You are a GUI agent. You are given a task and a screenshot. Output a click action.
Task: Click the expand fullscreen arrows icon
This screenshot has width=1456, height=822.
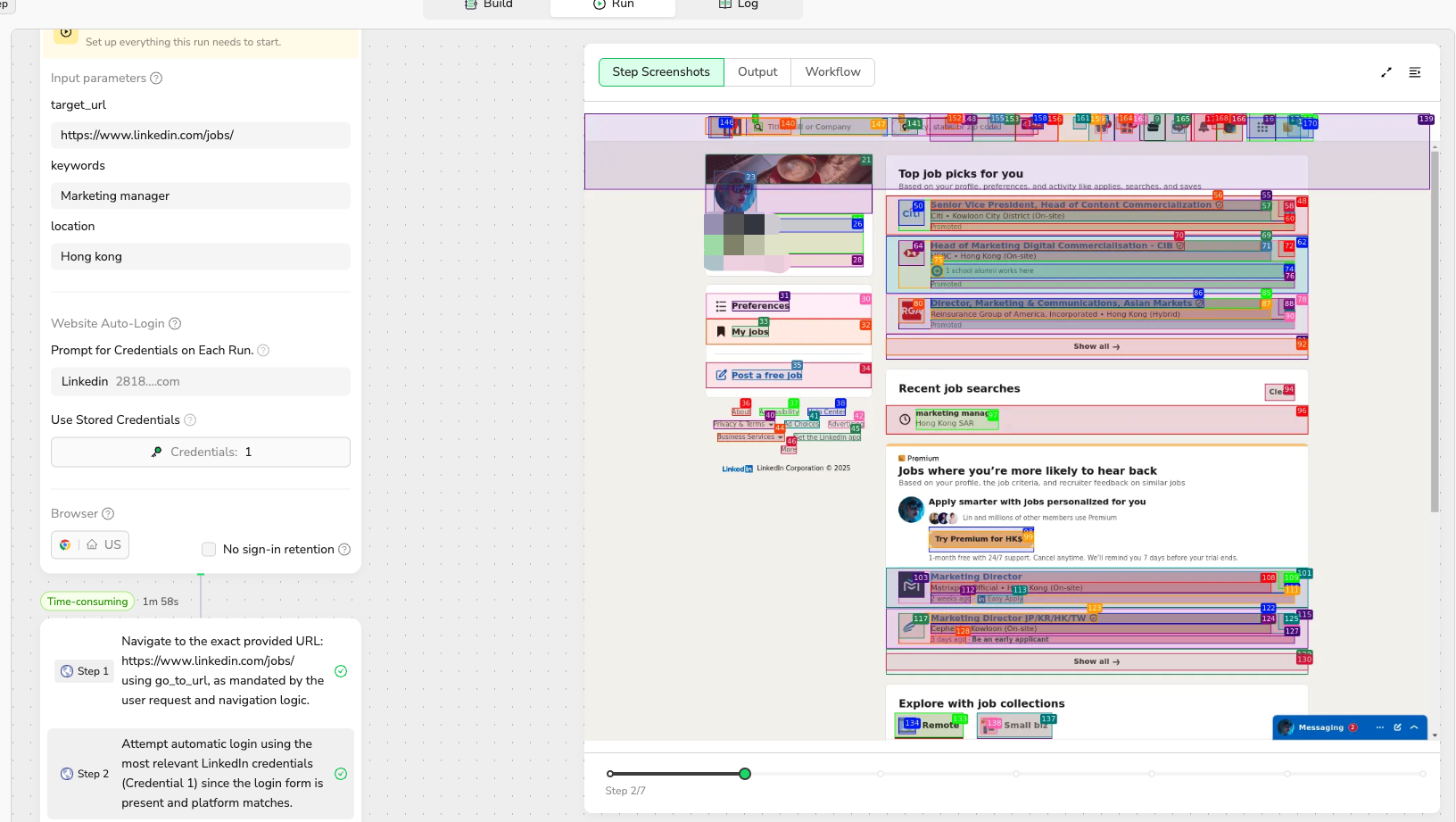[x=1386, y=72]
